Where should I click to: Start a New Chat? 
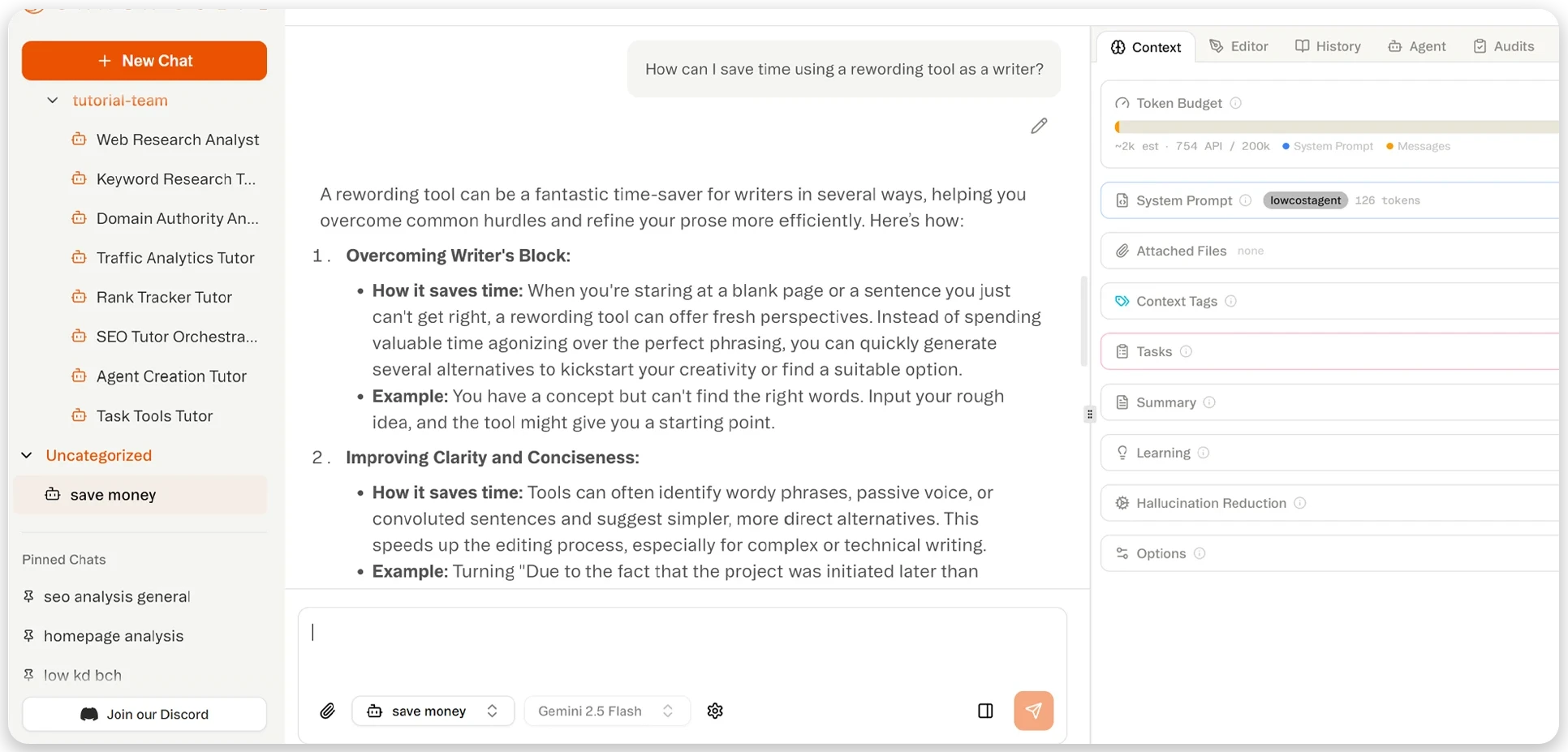coord(144,60)
